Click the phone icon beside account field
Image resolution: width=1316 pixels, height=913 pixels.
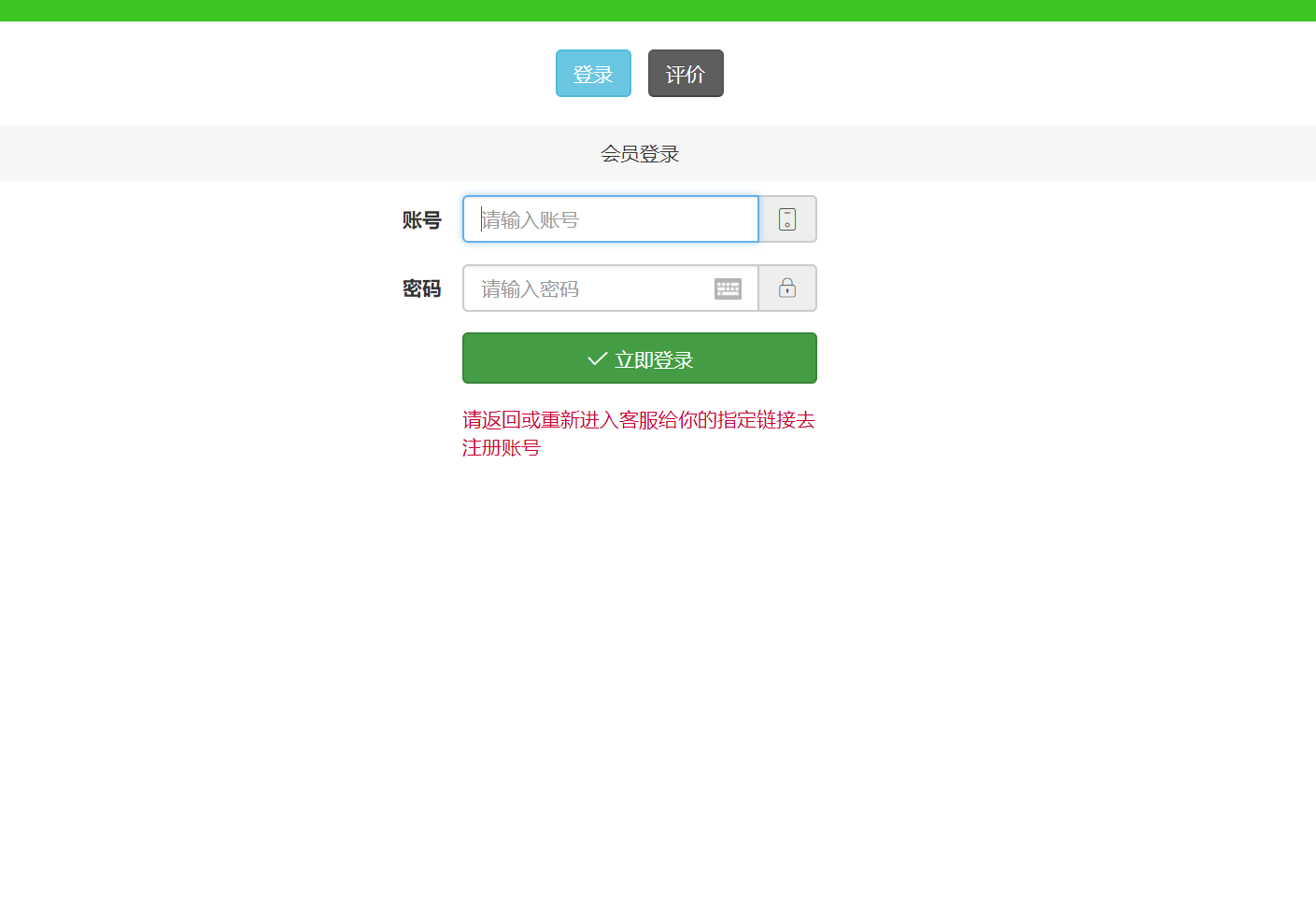pyautogui.click(x=787, y=219)
